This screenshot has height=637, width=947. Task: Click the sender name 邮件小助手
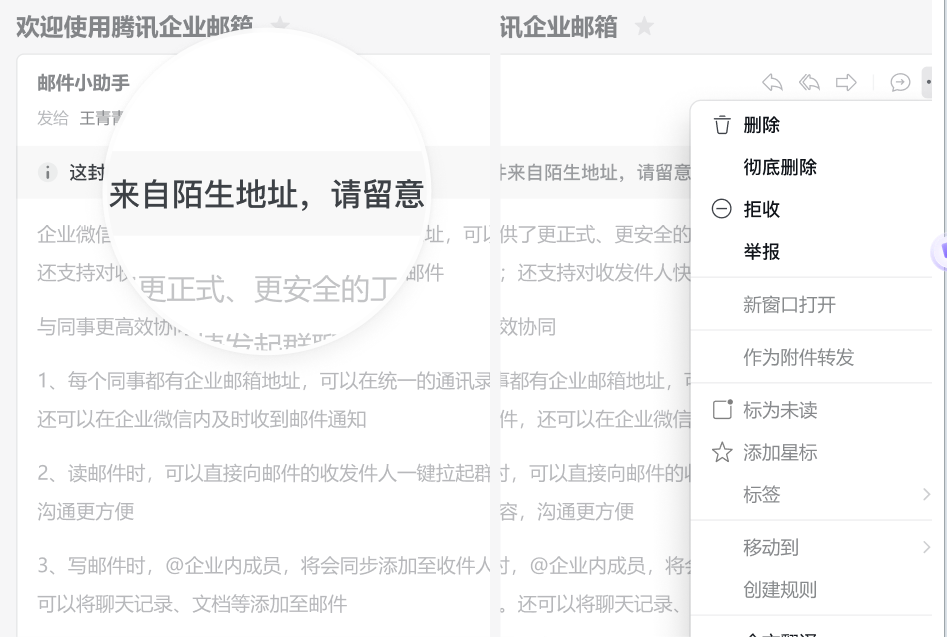point(83,83)
